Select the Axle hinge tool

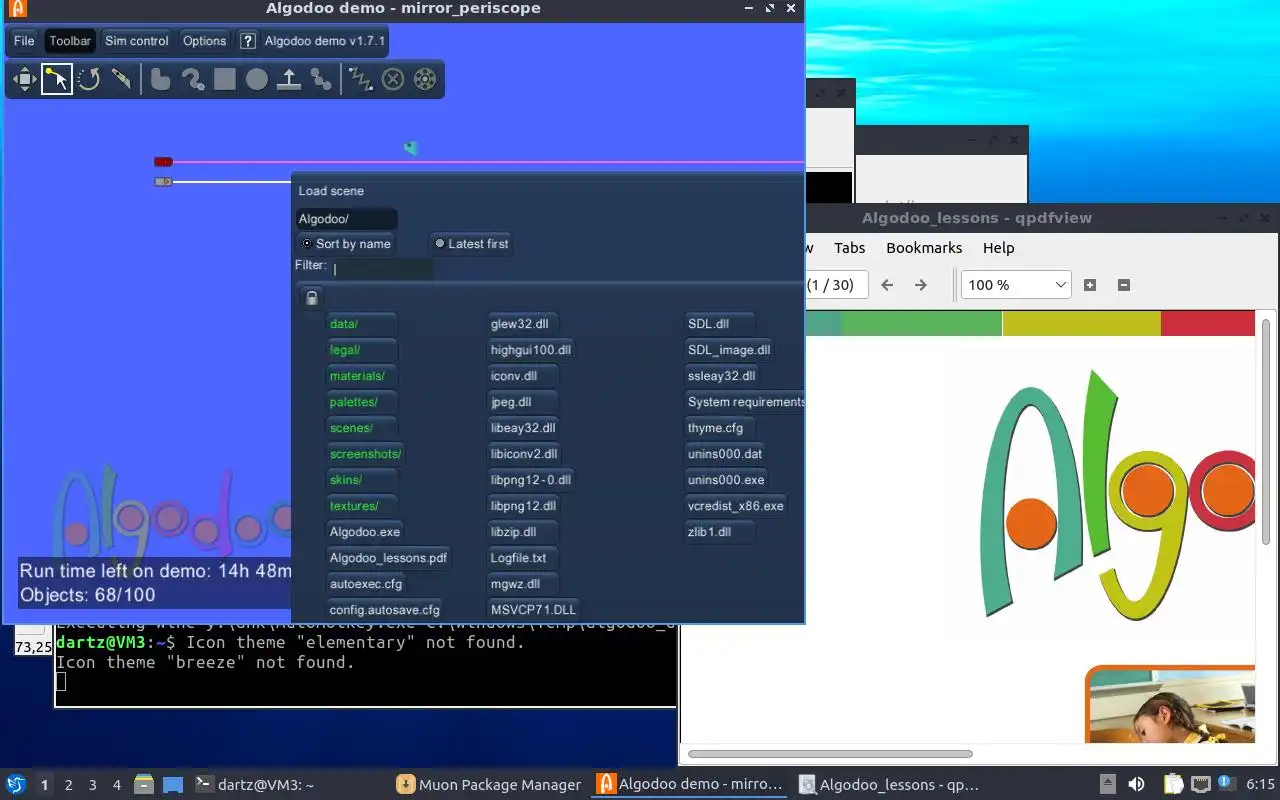(425, 79)
